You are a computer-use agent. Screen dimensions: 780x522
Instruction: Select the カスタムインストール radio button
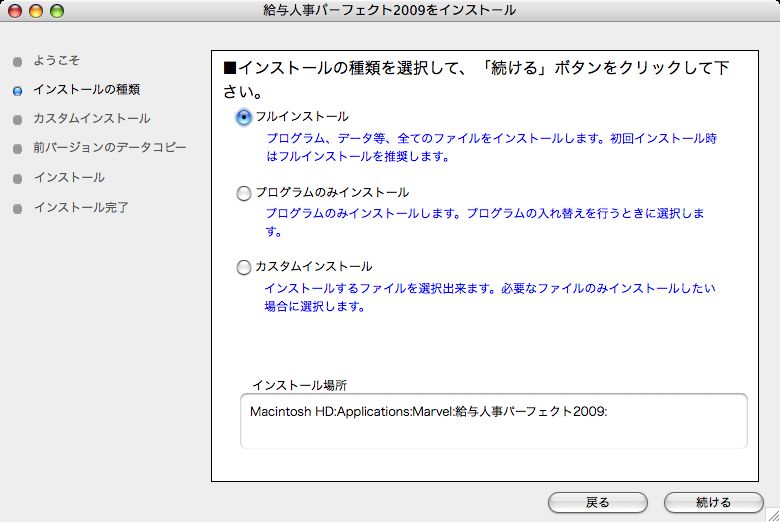pos(244,267)
